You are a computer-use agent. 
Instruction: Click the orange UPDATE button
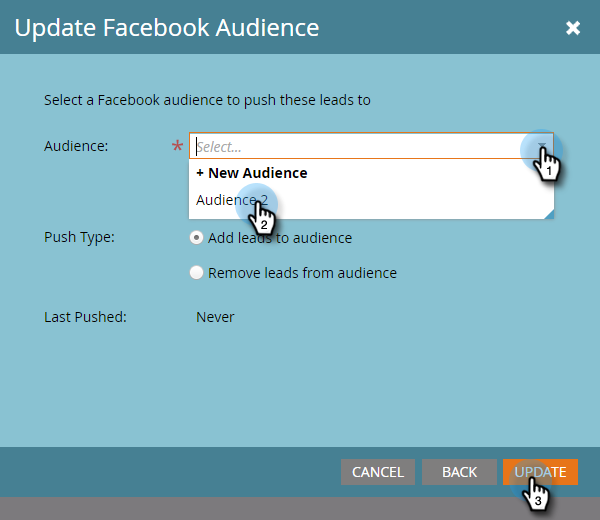[x=540, y=472]
